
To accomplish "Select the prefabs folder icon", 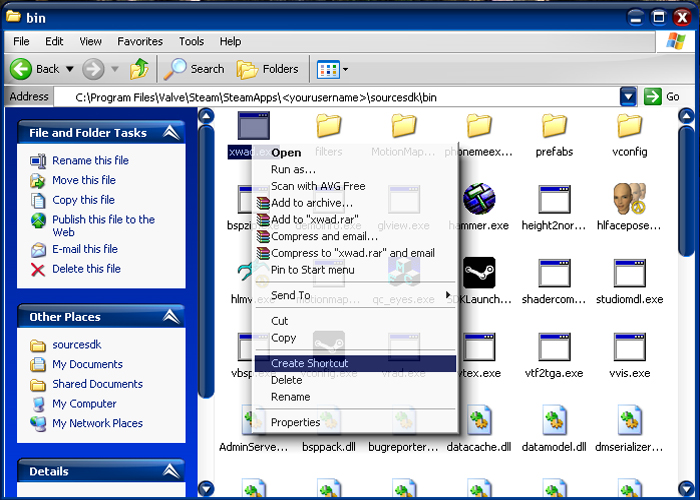I will [554, 126].
